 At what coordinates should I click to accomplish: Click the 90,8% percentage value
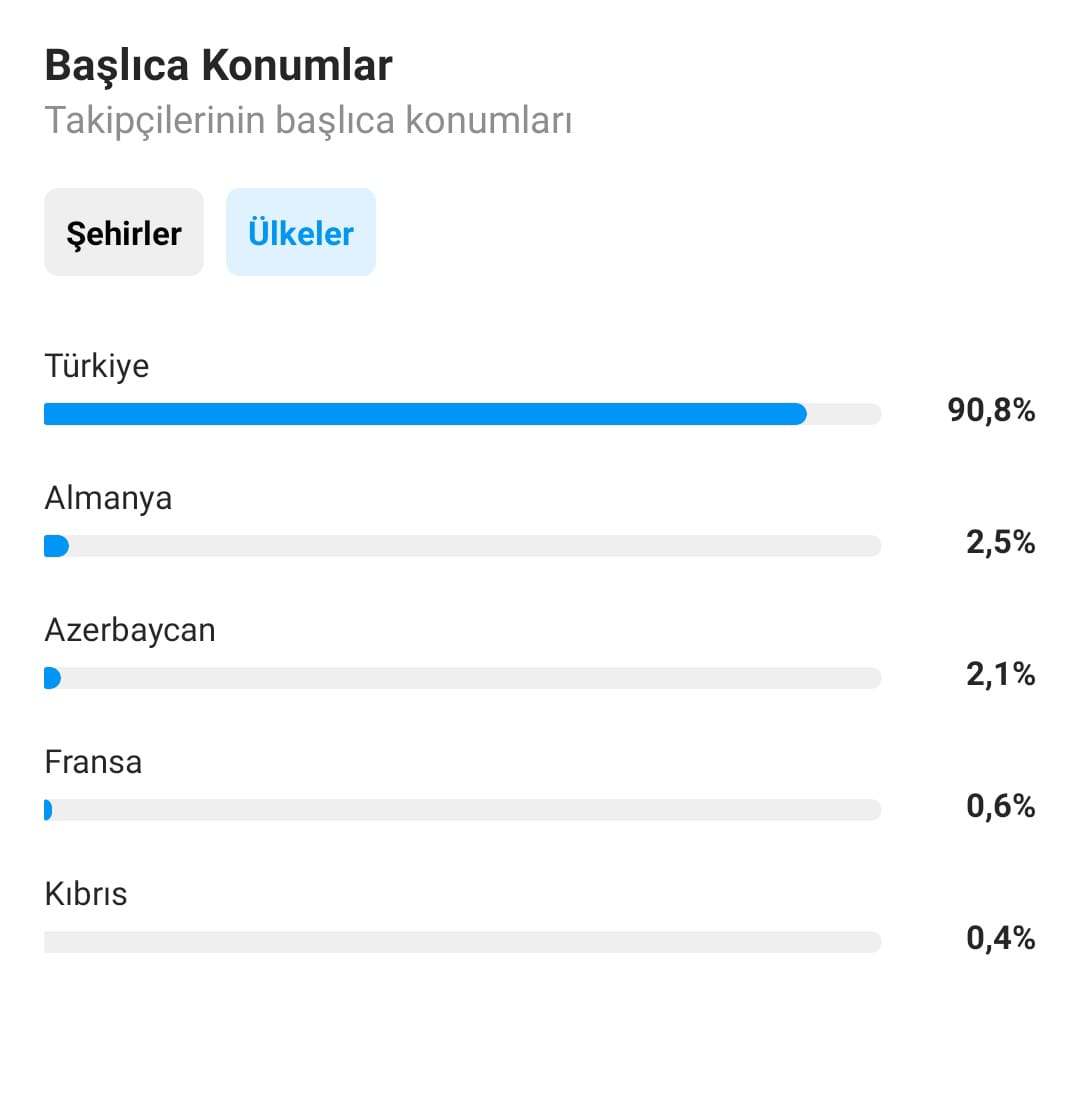tap(991, 410)
